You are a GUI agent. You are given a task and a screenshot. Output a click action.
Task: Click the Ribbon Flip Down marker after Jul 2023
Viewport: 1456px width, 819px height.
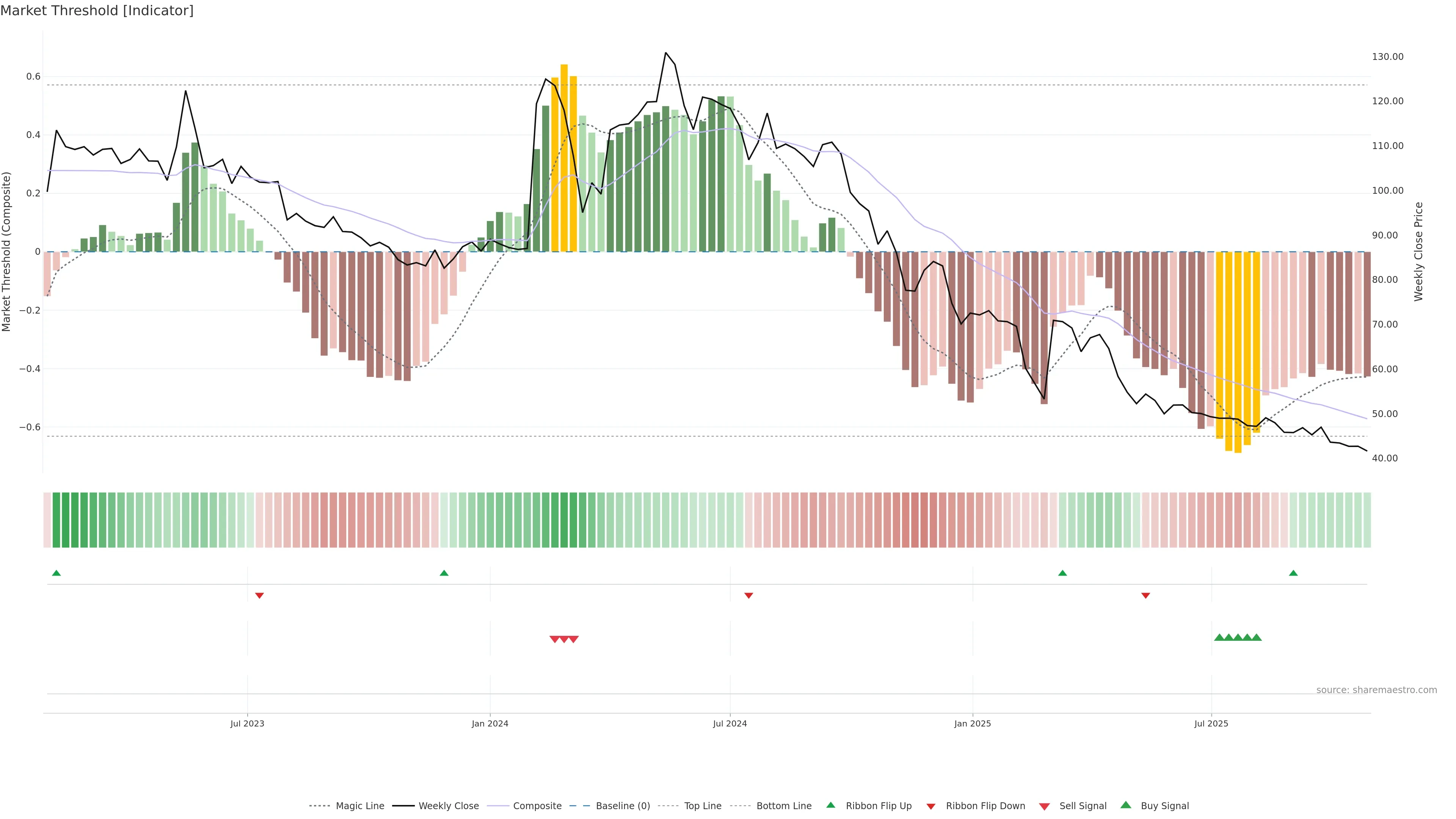tap(259, 595)
